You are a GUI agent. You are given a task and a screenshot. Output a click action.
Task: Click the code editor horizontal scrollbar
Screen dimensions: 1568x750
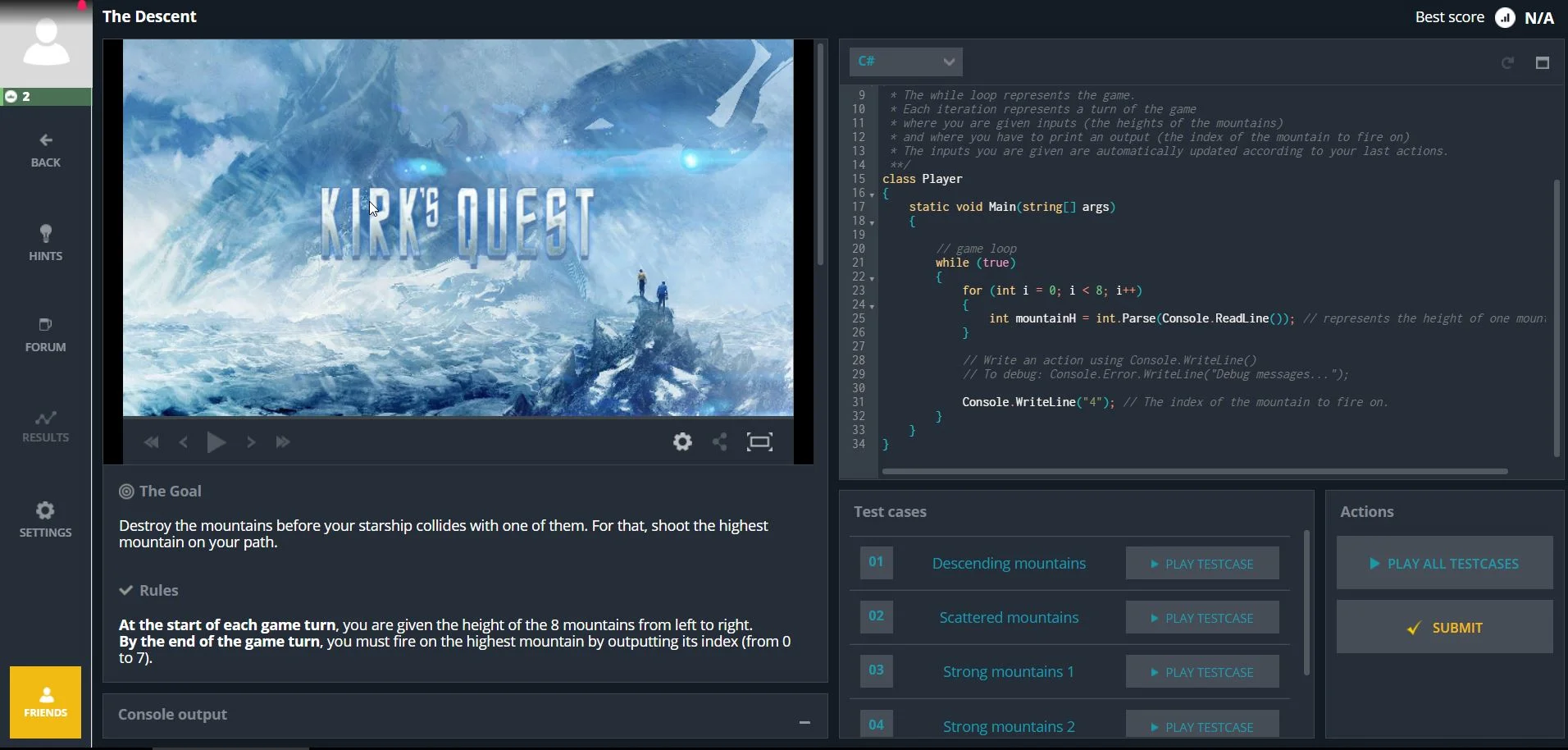(1195, 472)
